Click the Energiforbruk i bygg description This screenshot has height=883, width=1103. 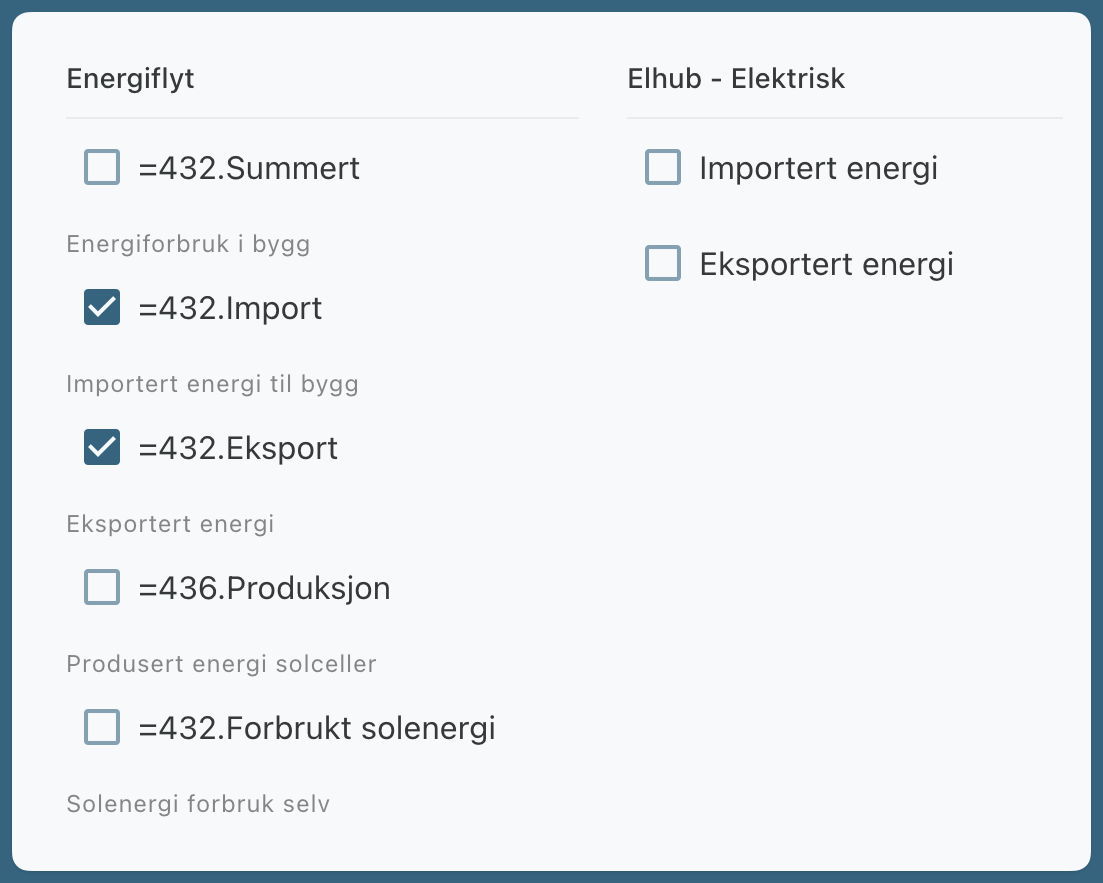coord(188,244)
